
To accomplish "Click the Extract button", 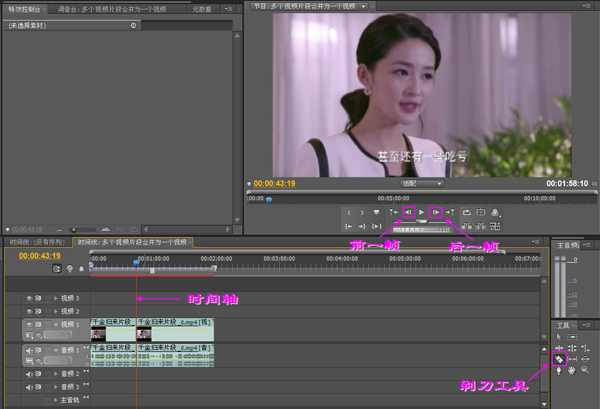I will [x=481, y=226].
